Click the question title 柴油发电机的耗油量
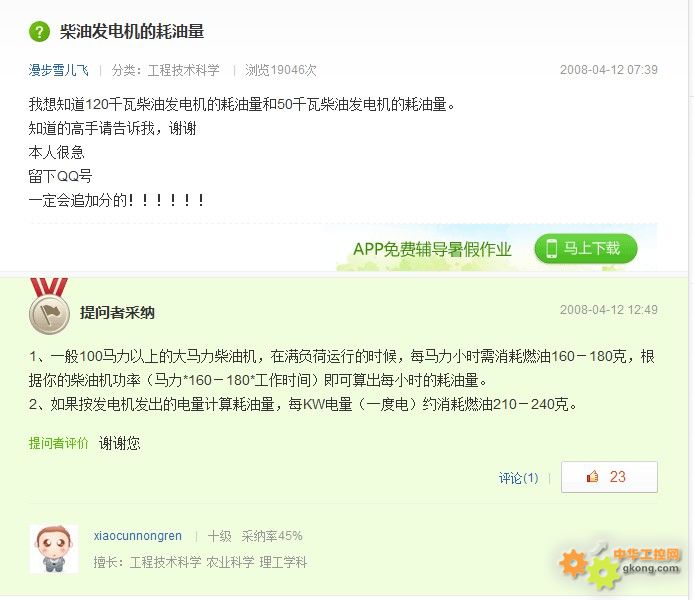This screenshot has height=600, width=694. 132,31
